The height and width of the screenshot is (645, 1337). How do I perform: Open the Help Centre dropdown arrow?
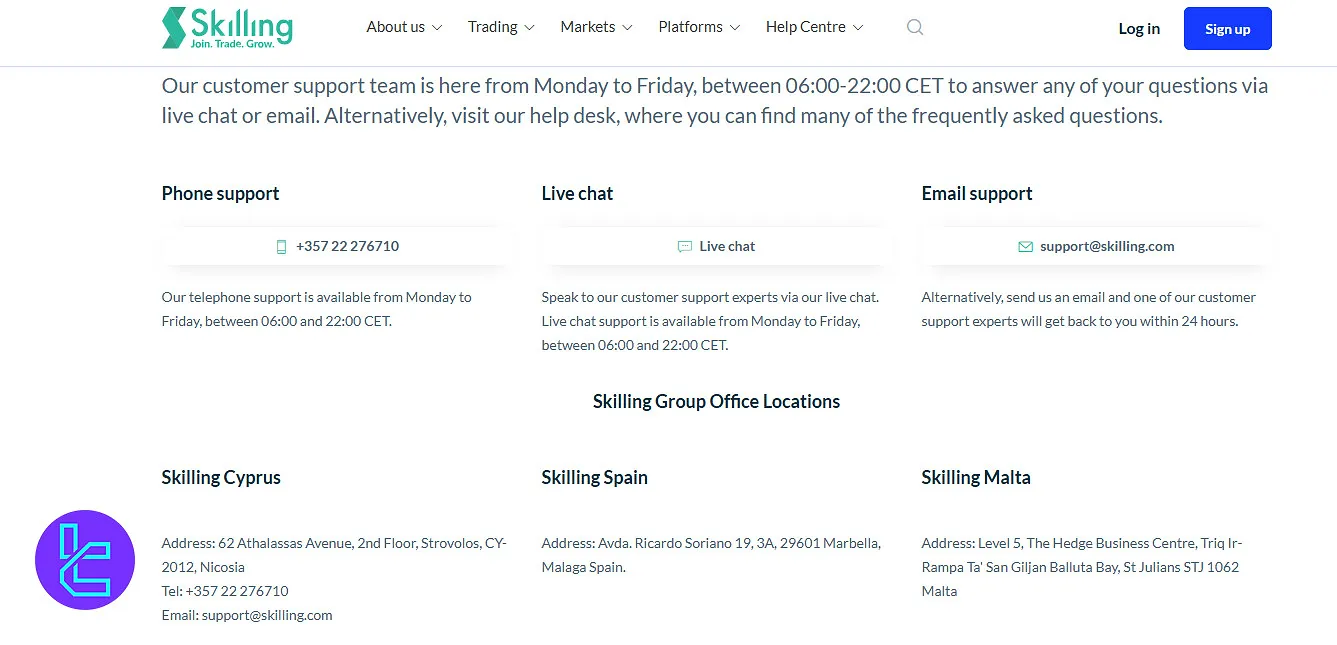pyautogui.click(x=858, y=28)
